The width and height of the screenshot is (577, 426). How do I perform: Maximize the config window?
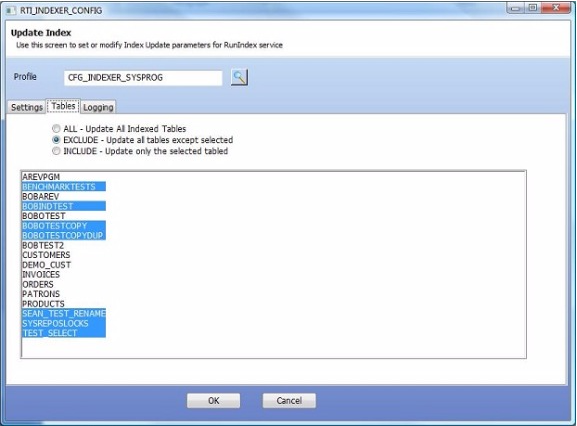pyautogui.click(x=532, y=8)
